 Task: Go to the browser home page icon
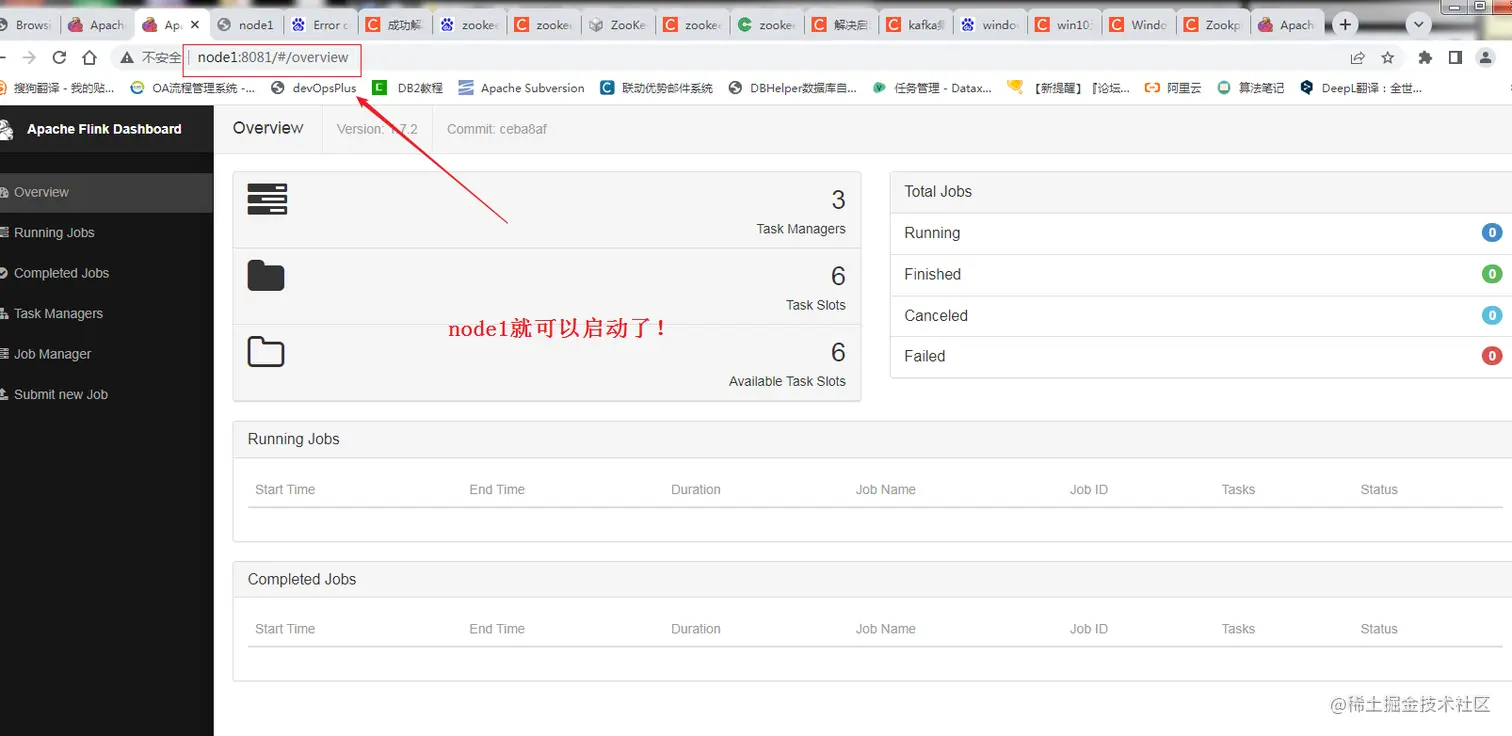90,58
